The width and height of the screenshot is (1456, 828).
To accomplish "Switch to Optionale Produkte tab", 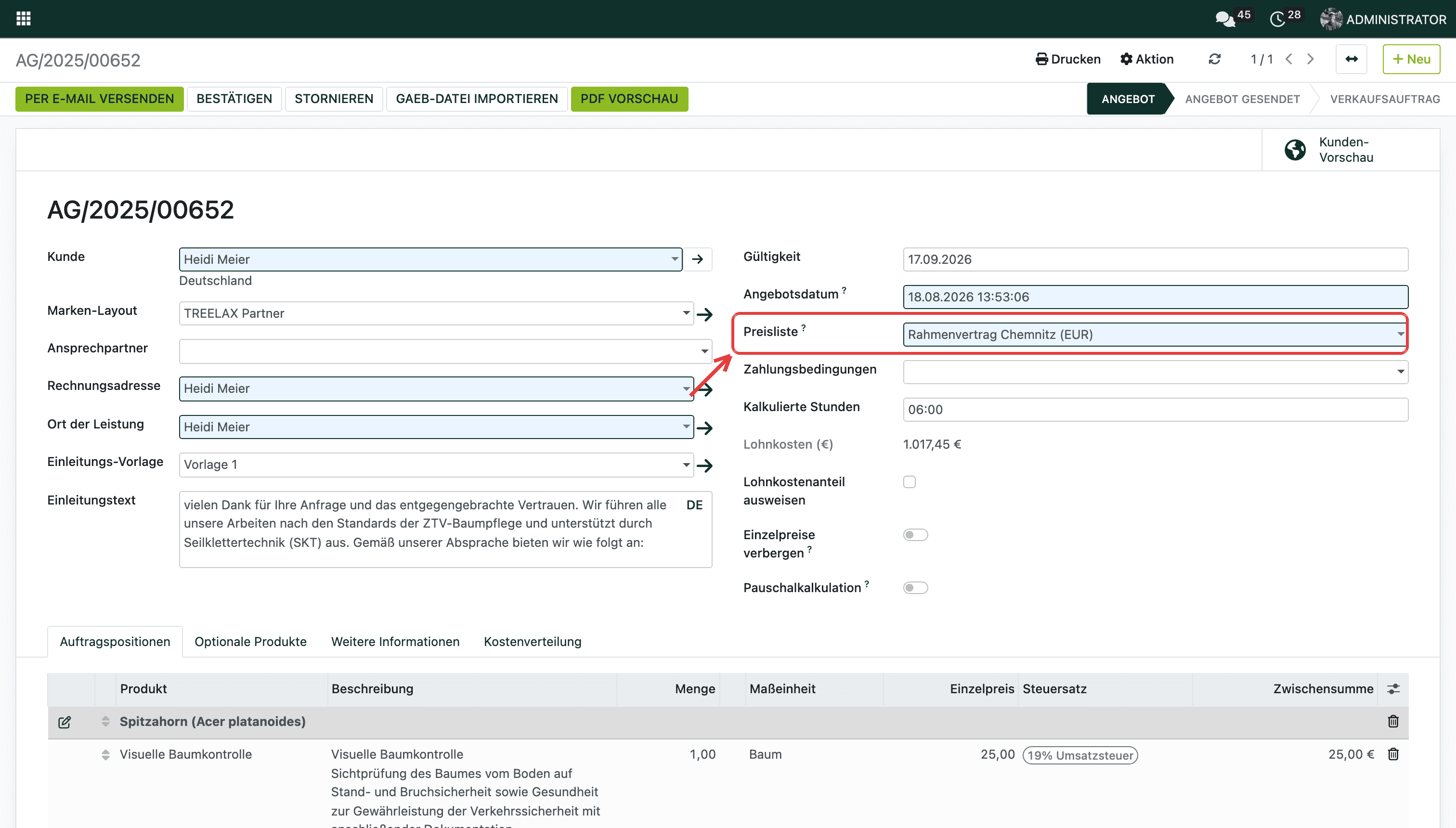I will click(x=250, y=642).
